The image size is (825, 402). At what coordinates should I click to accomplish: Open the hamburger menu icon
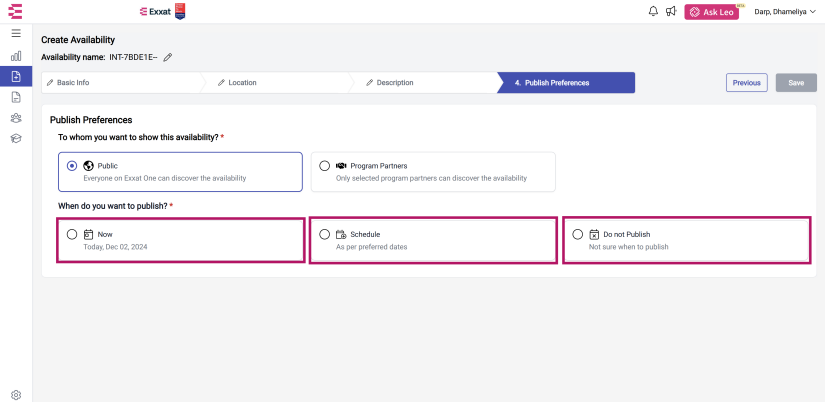pos(16,34)
